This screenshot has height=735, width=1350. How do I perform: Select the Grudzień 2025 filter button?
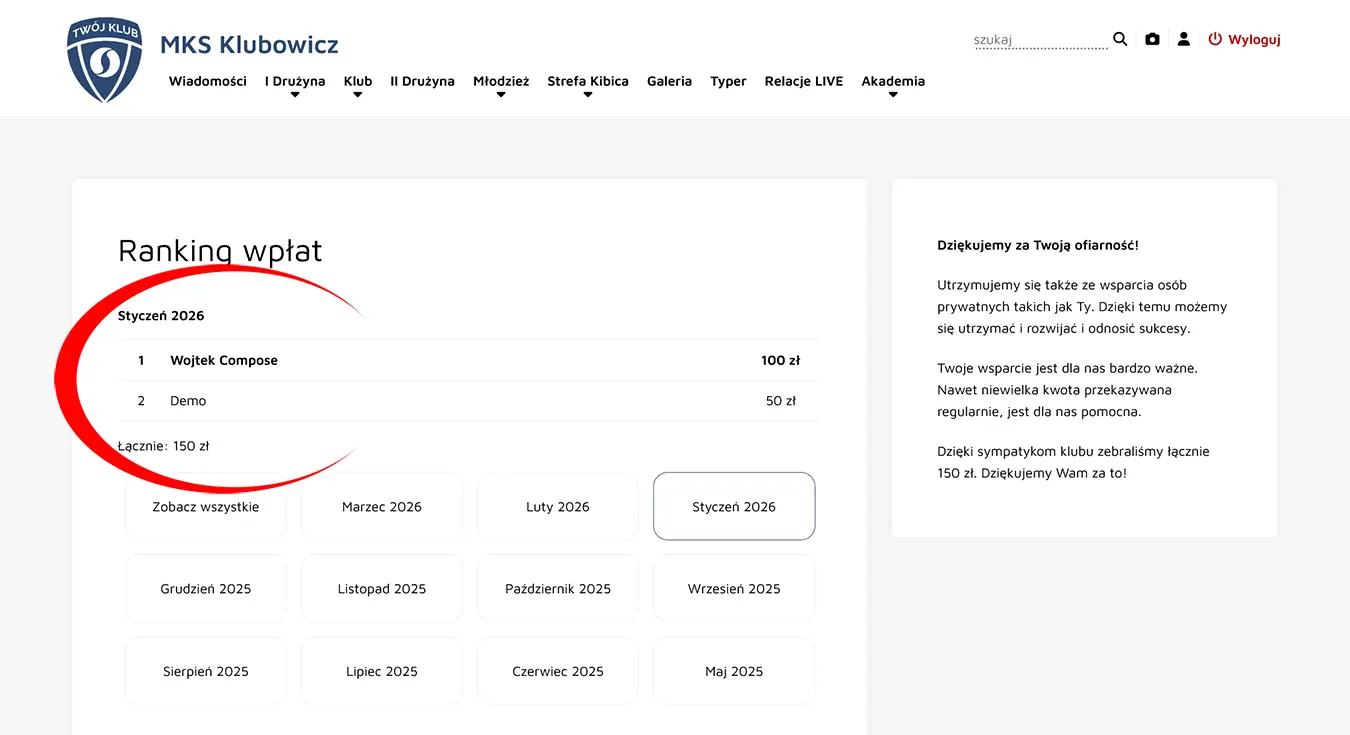pyautogui.click(x=205, y=588)
